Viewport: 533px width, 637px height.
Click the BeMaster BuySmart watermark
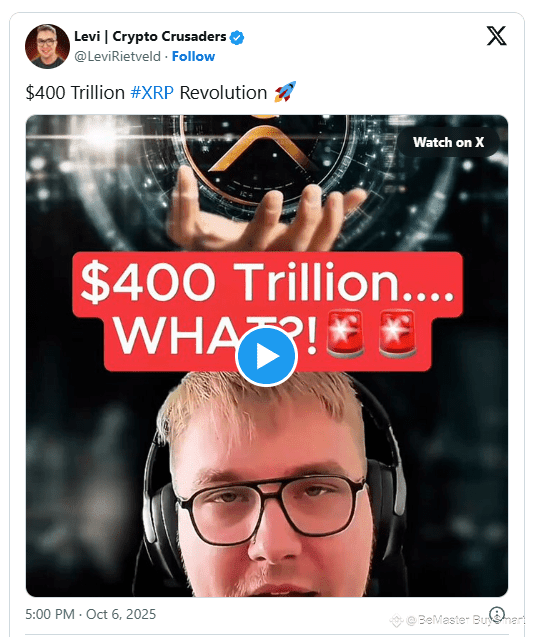459,620
